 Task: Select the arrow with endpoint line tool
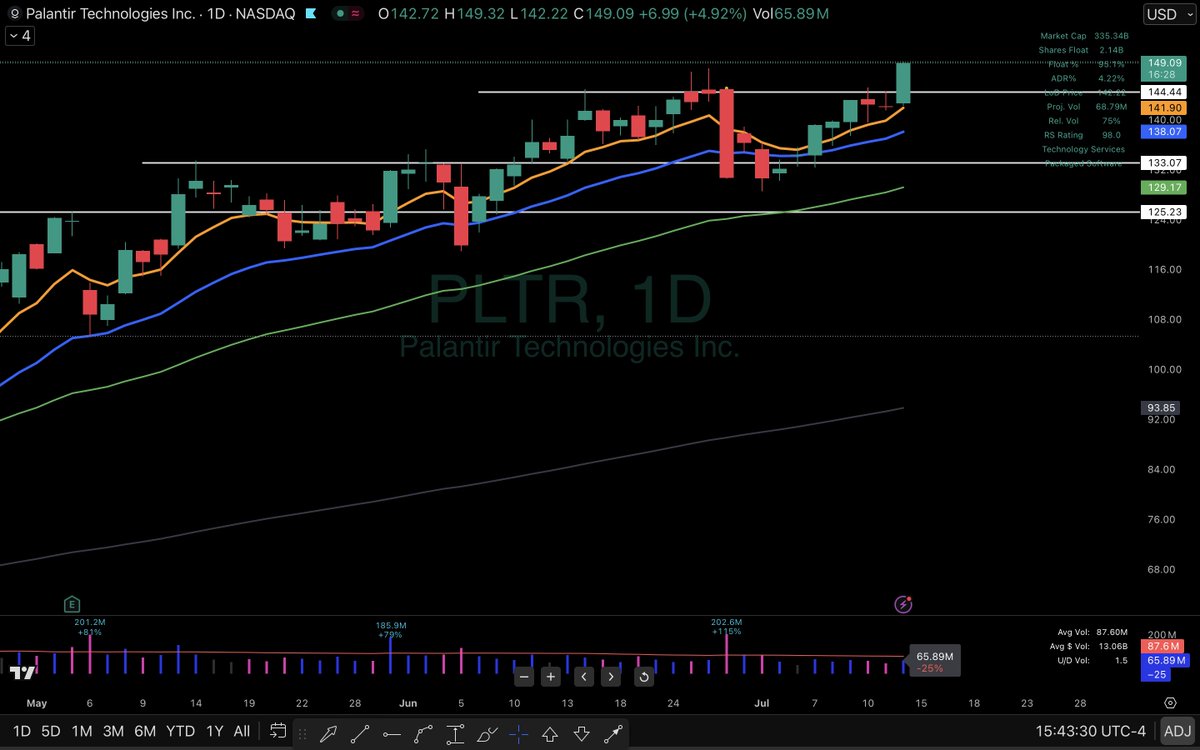[x=613, y=732]
